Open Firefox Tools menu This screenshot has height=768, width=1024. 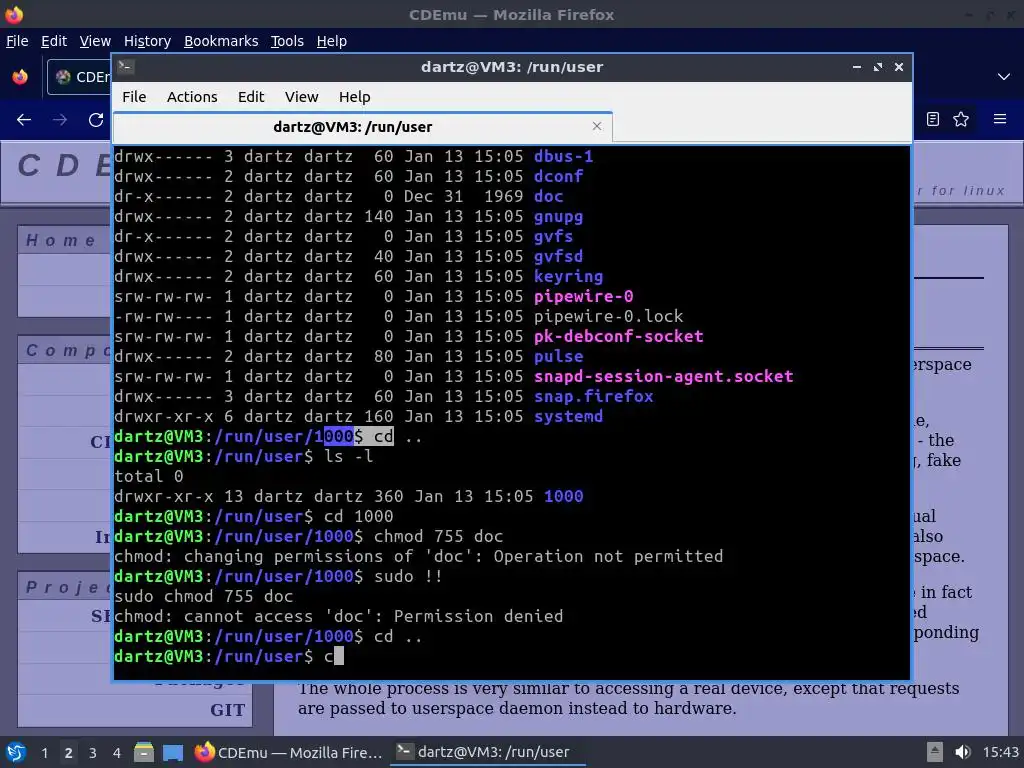(287, 41)
